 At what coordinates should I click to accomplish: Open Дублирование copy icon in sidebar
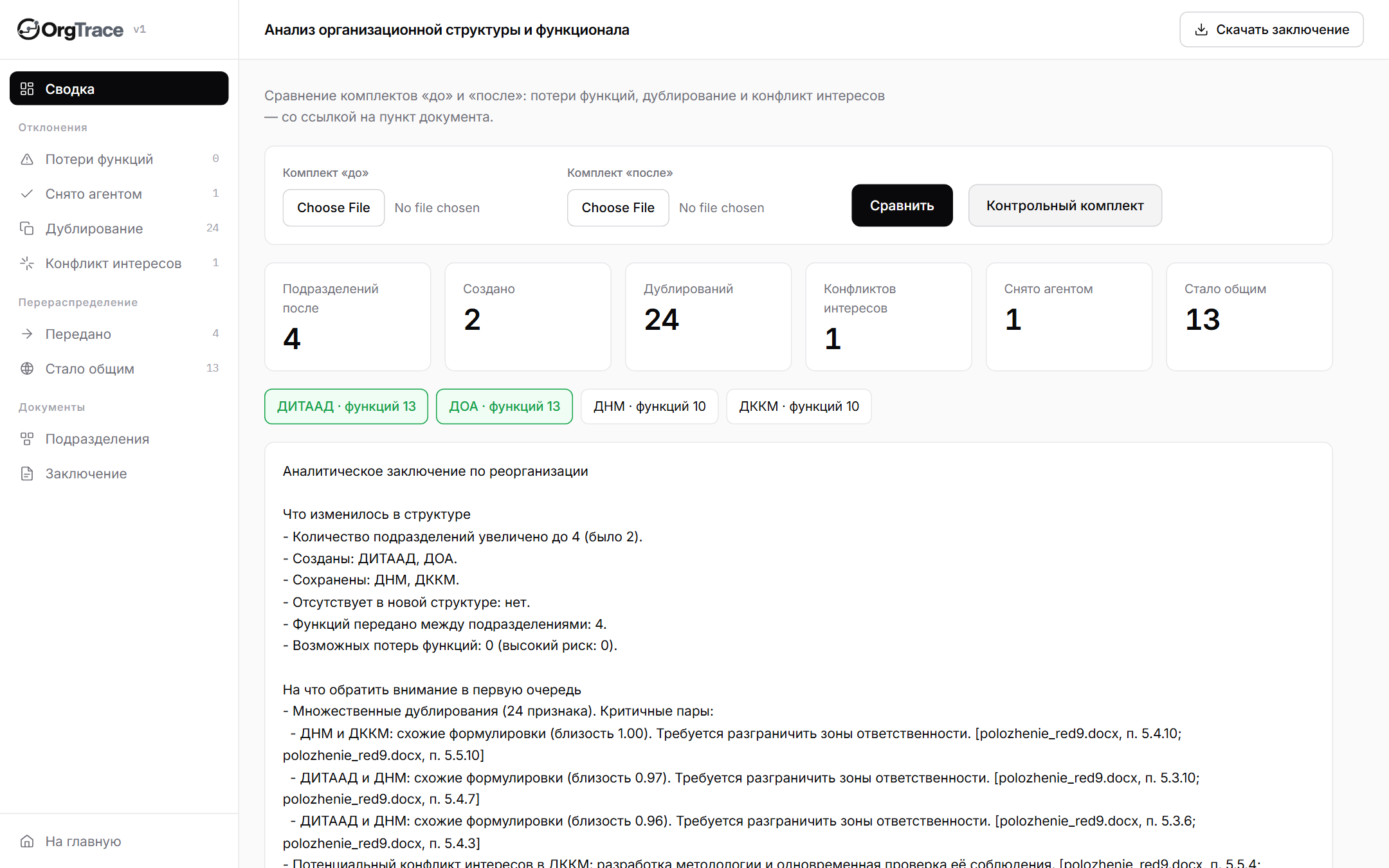pos(27,229)
